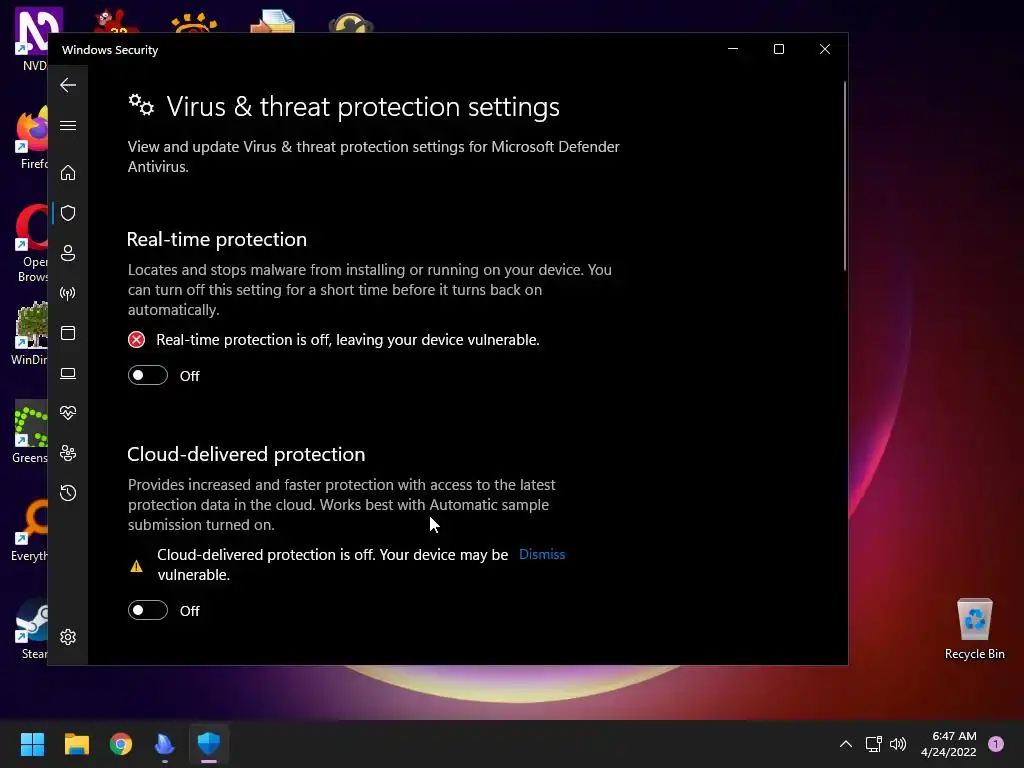Click the red real-time protection error icon
Image resolution: width=1024 pixels, height=768 pixels.
(136, 340)
